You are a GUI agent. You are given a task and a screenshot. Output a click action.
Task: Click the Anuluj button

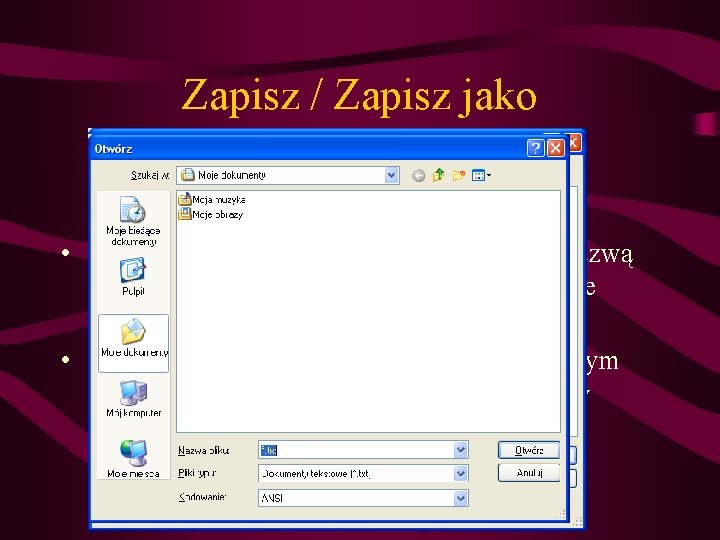529,473
